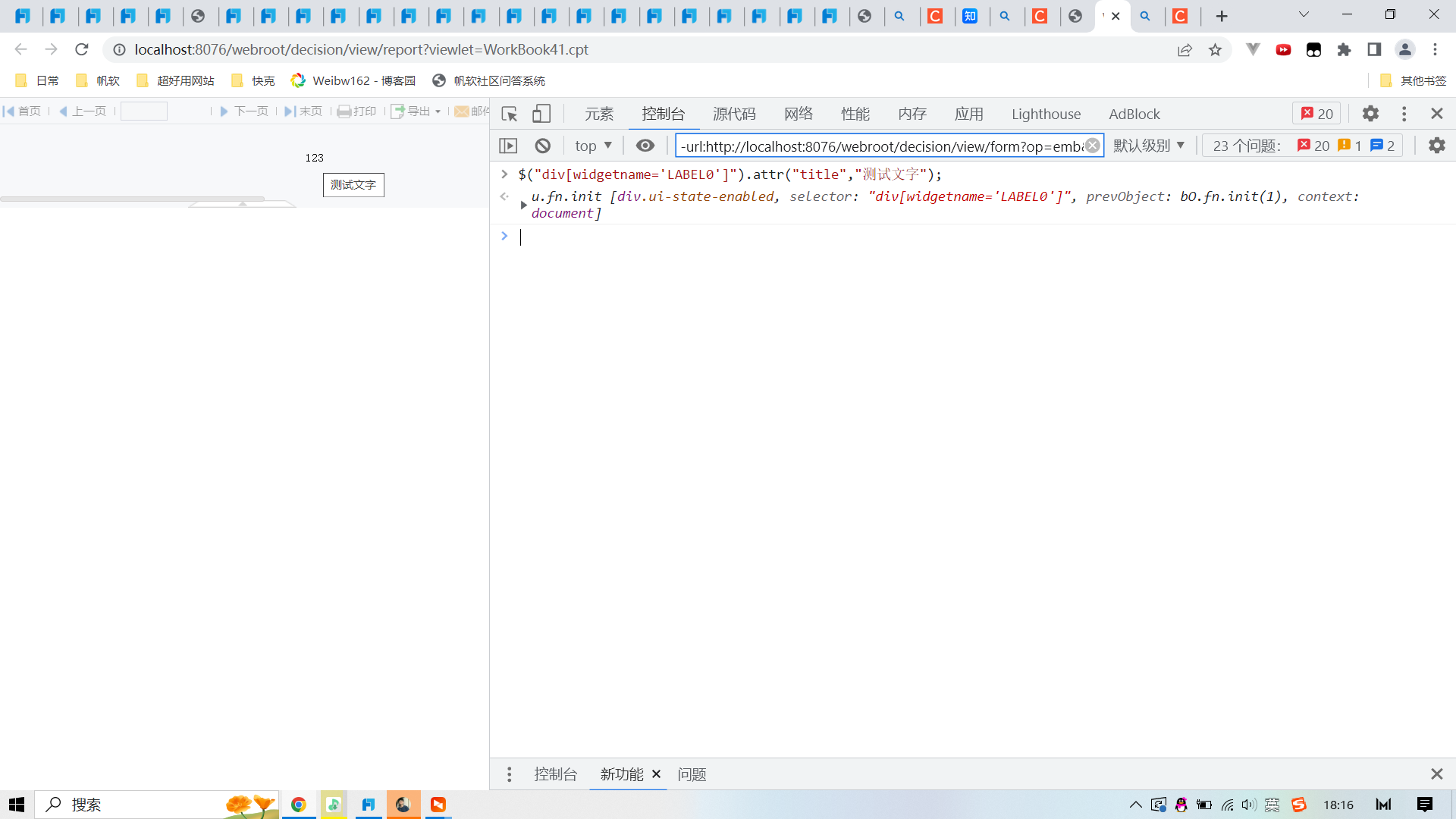Switch to the 控制台 tab
1456x819 pixels.
[664, 114]
